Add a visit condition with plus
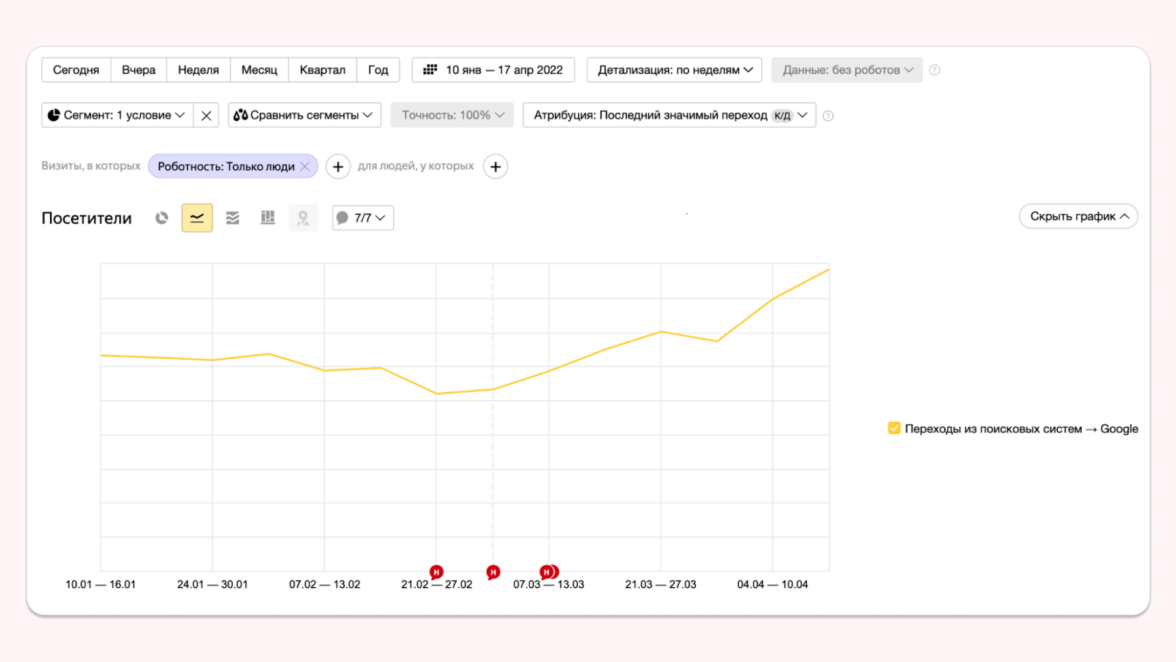 pos(338,167)
